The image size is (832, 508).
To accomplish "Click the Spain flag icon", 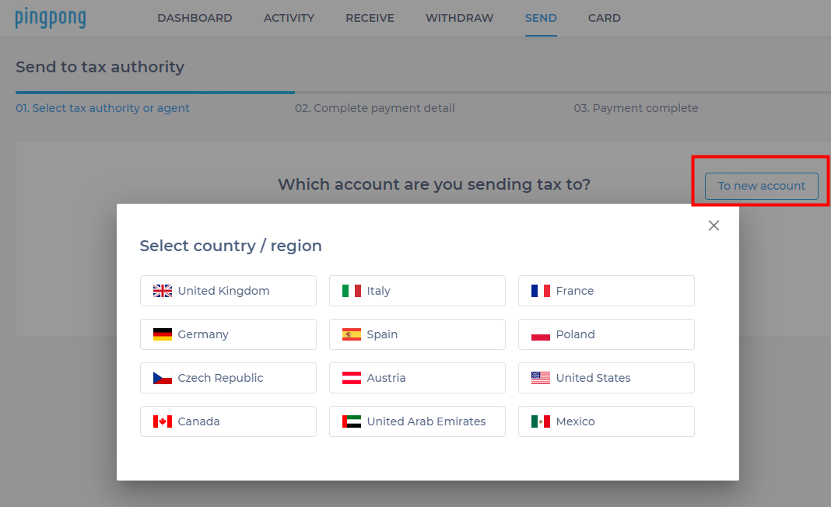I will coord(351,335).
